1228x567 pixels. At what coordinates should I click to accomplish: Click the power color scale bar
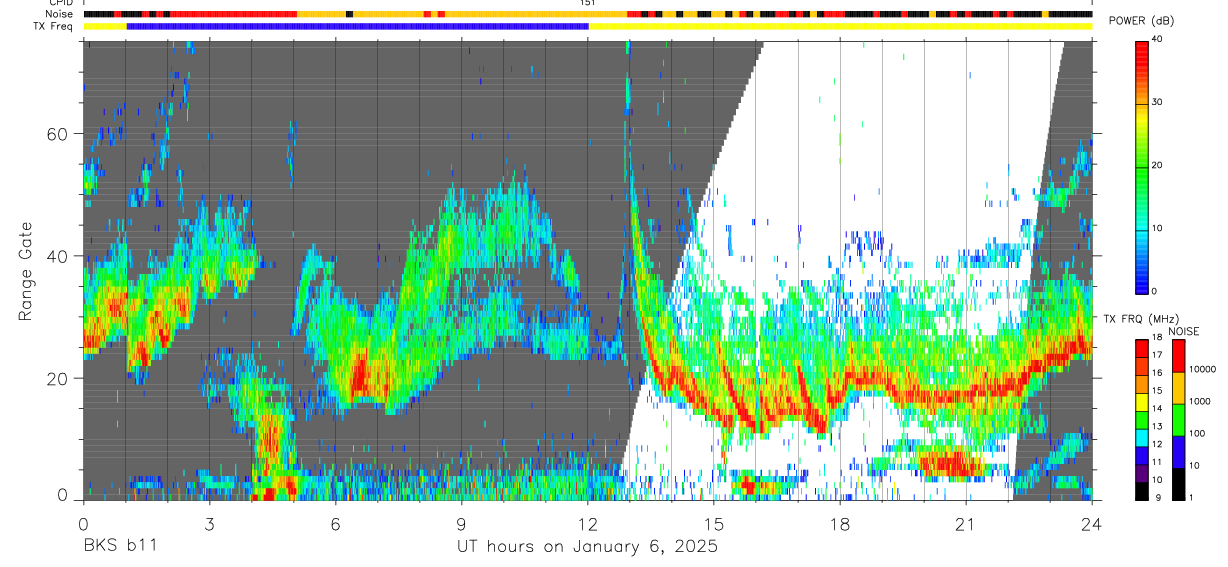coord(1142,166)
